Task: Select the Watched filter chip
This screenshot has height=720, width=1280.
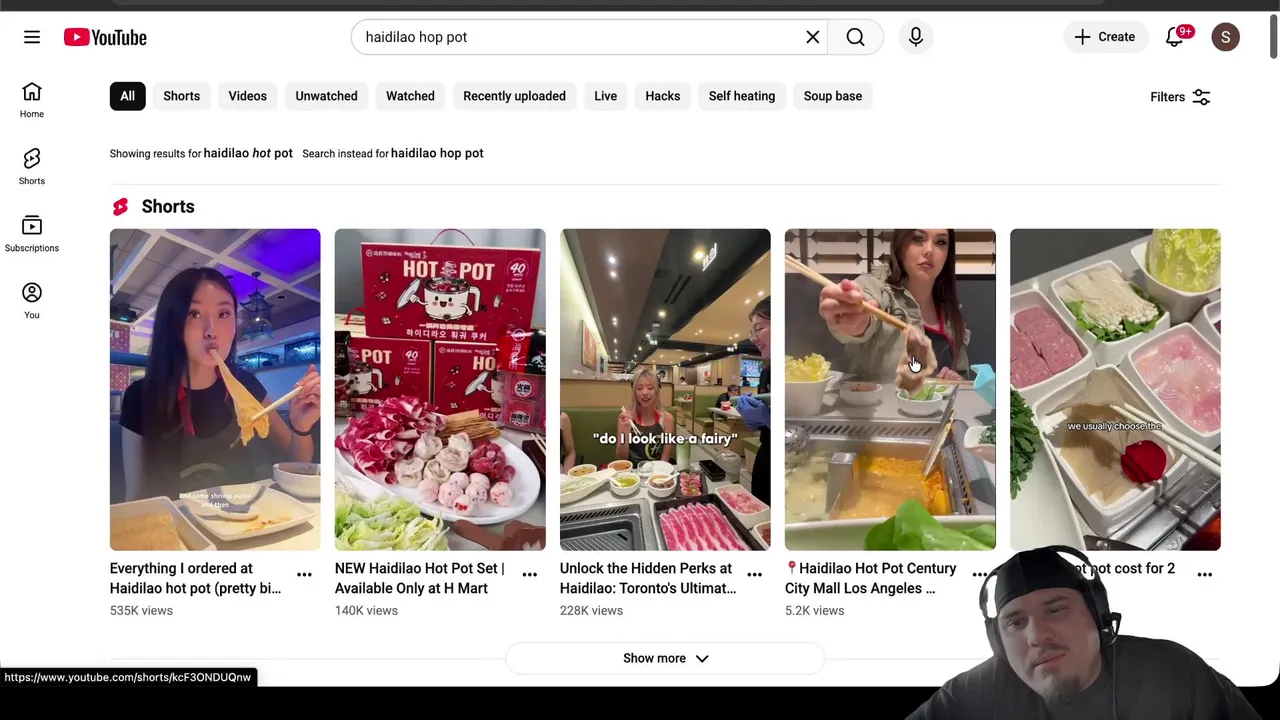Action: pyautogui.click(x=410, y=96)
